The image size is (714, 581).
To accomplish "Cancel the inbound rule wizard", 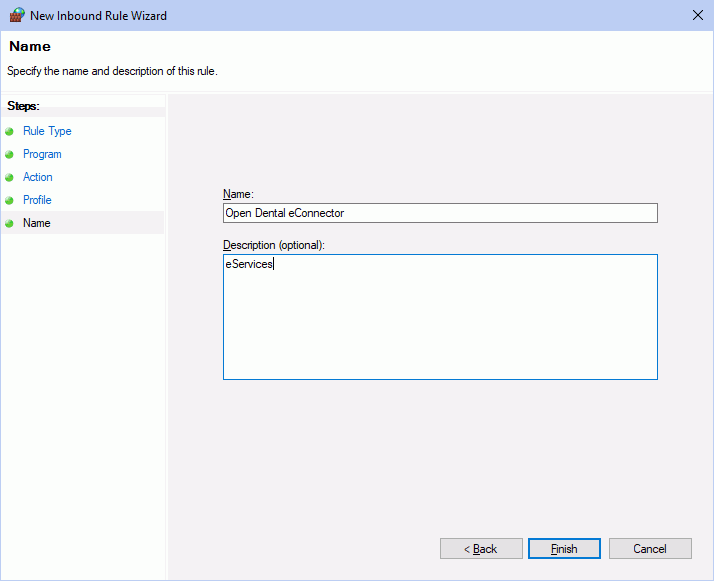I will pyautogui.click(x=650, y=549).
